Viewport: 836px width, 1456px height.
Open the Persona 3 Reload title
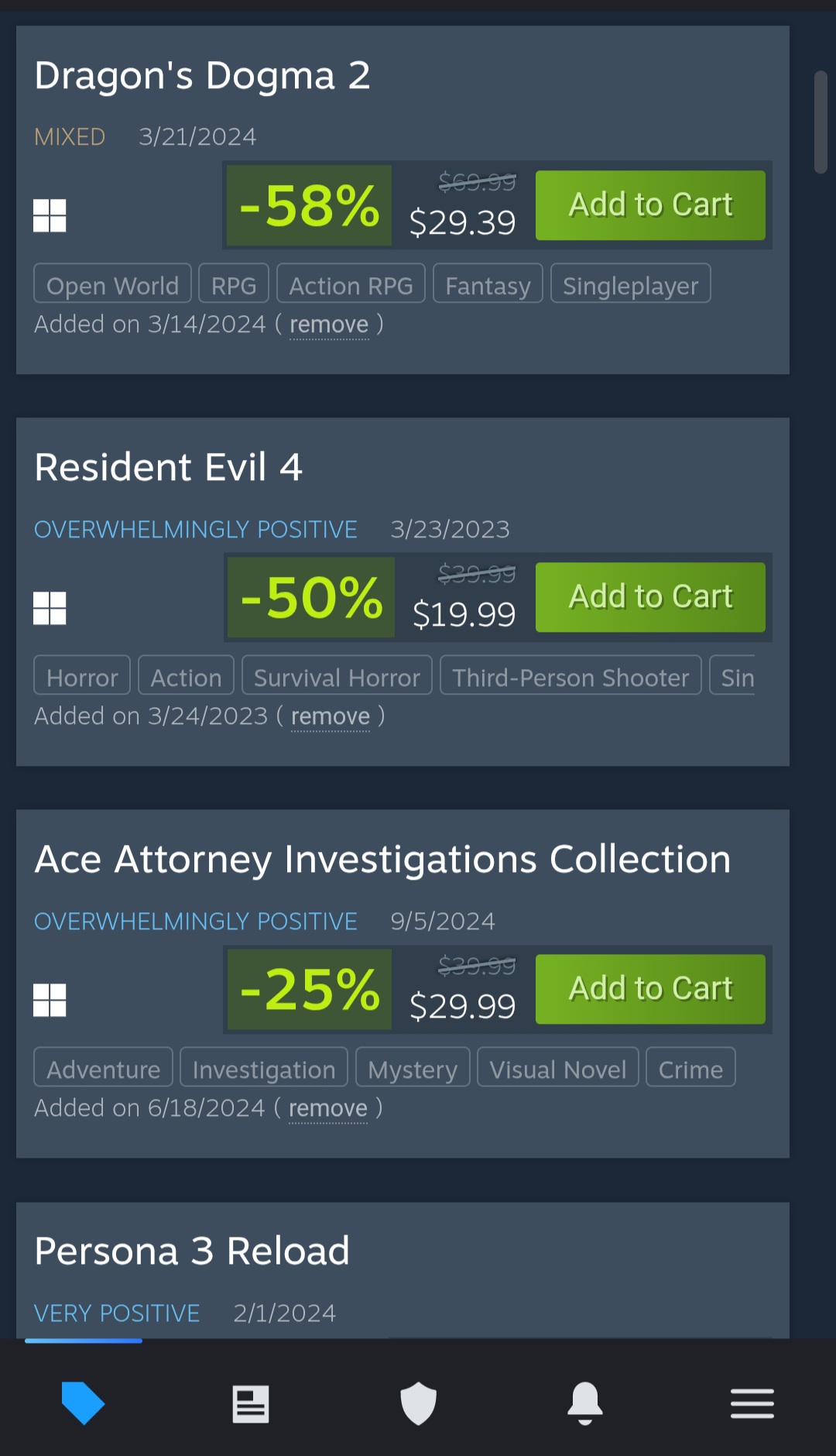[x=192, y=1251]
